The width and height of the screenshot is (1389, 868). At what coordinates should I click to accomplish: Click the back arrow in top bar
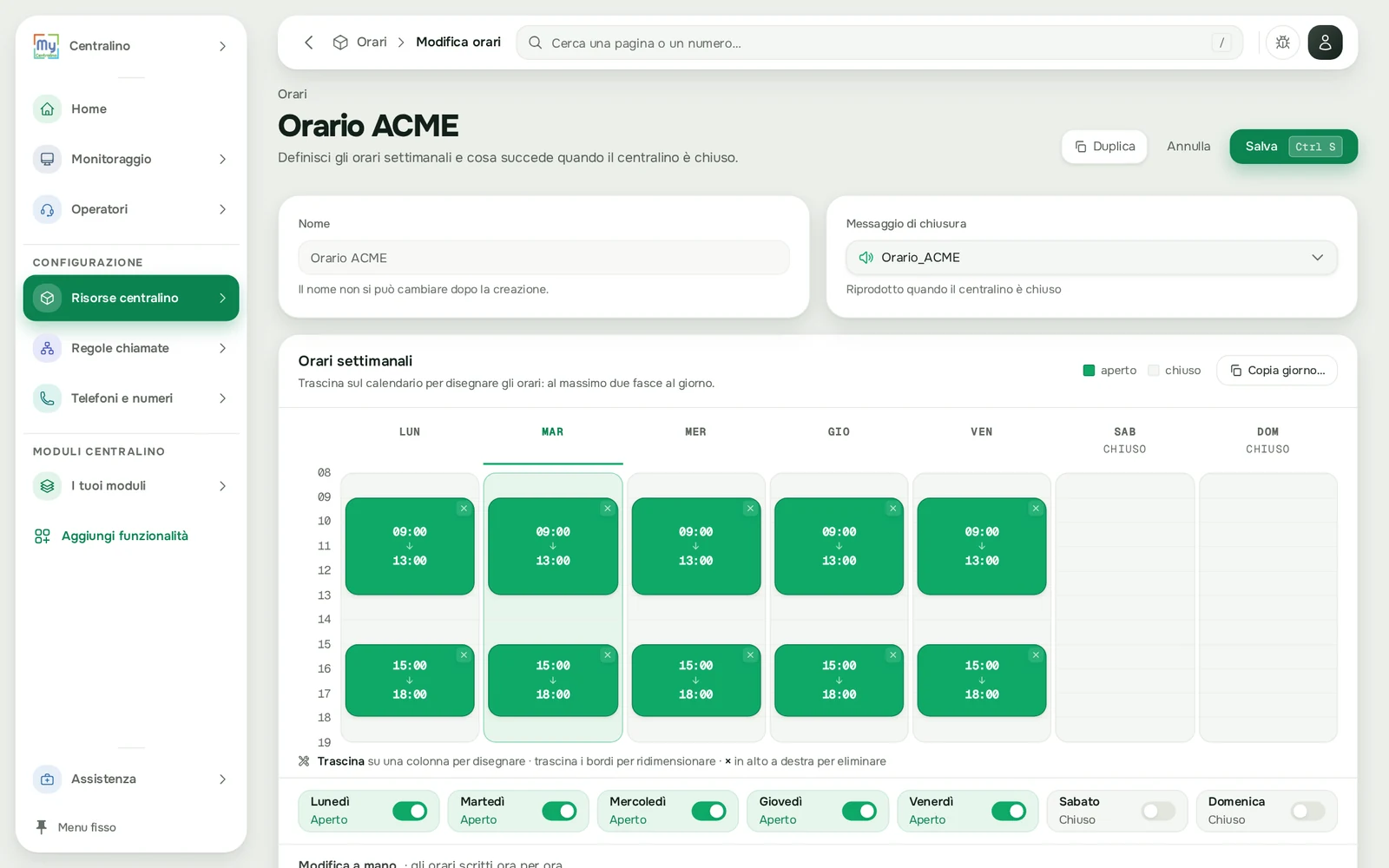point(308,43)
